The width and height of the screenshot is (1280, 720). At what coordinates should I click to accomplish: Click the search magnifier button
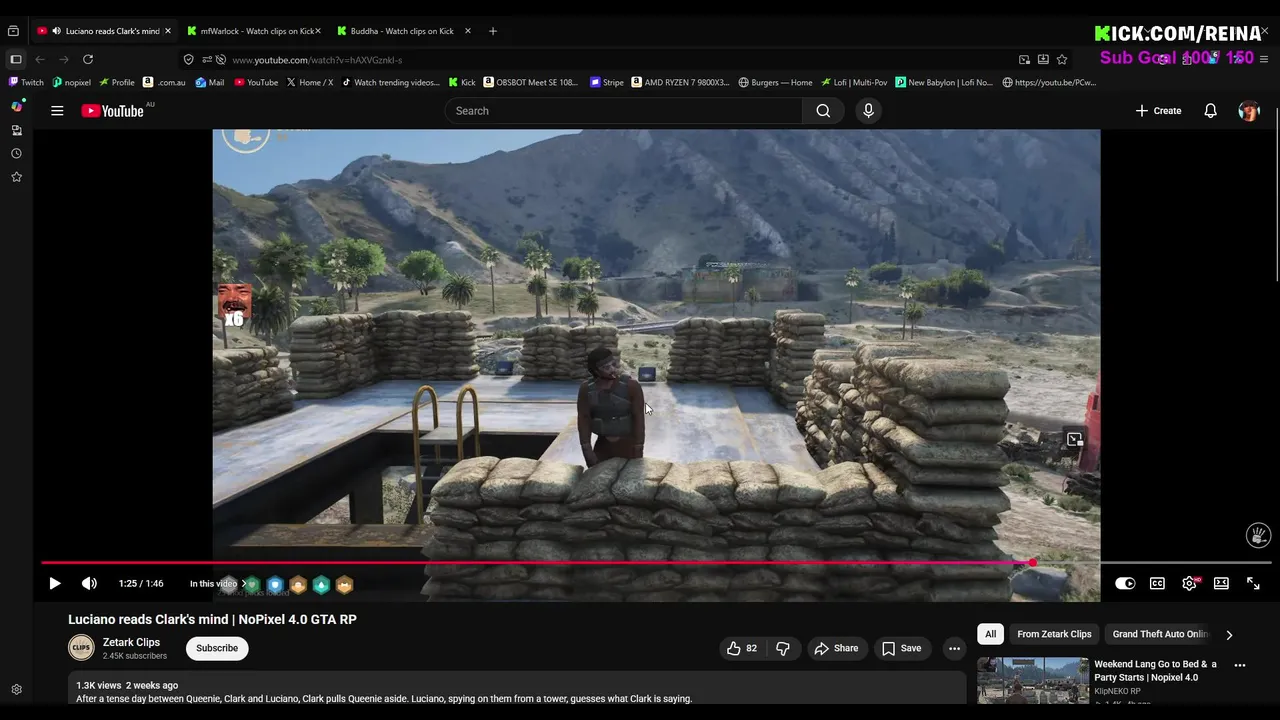(x=823, y=111)
